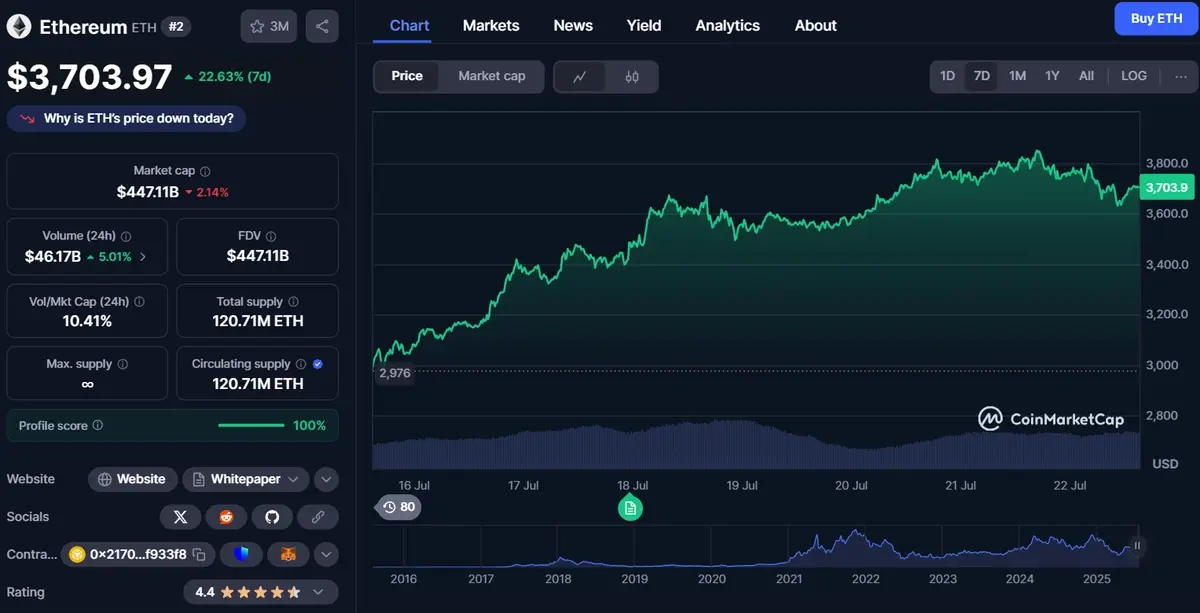
Task: Click the Ethereum logo icon
Action: 19,26
